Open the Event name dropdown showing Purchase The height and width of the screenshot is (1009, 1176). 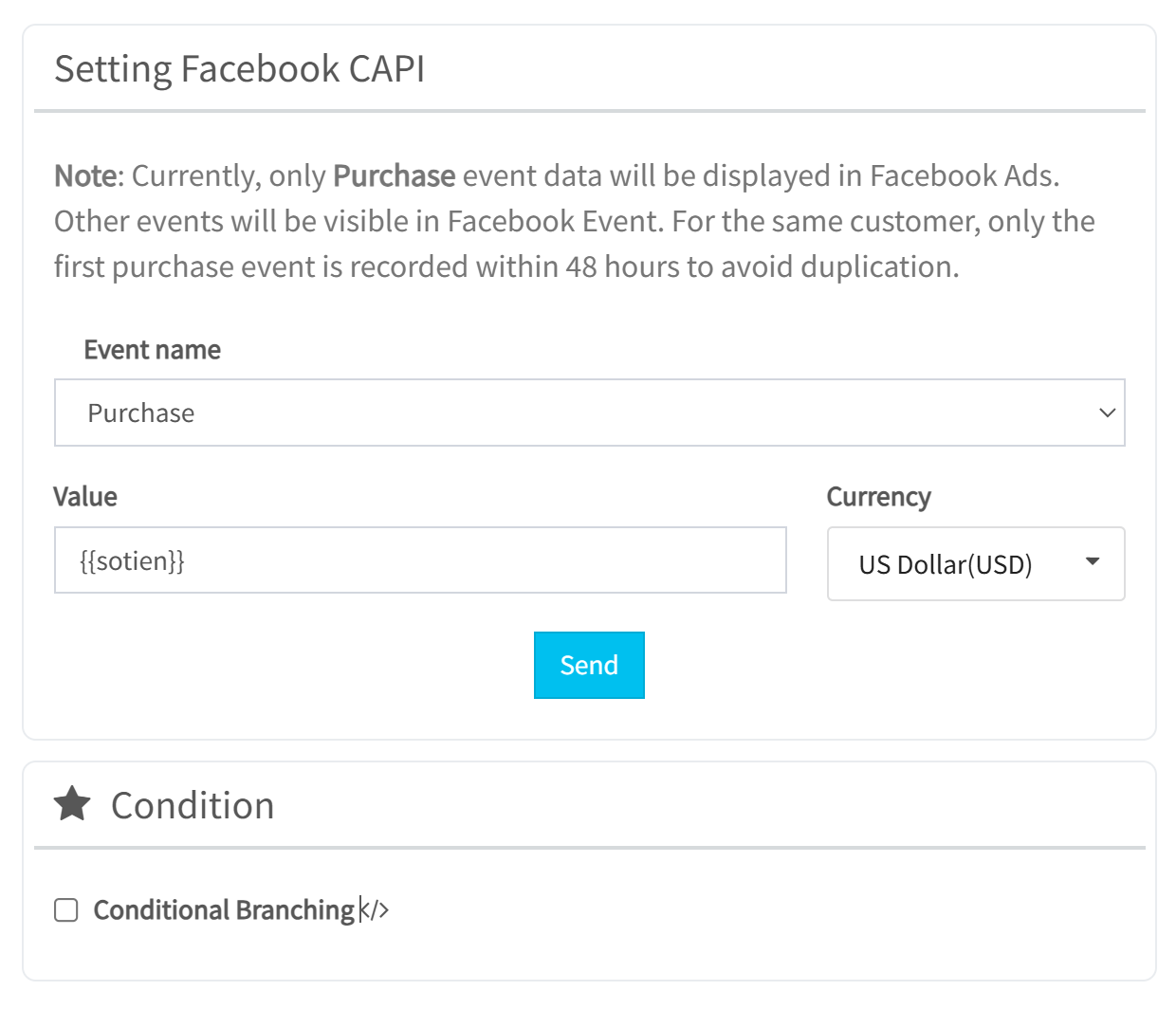pos(590,413)
